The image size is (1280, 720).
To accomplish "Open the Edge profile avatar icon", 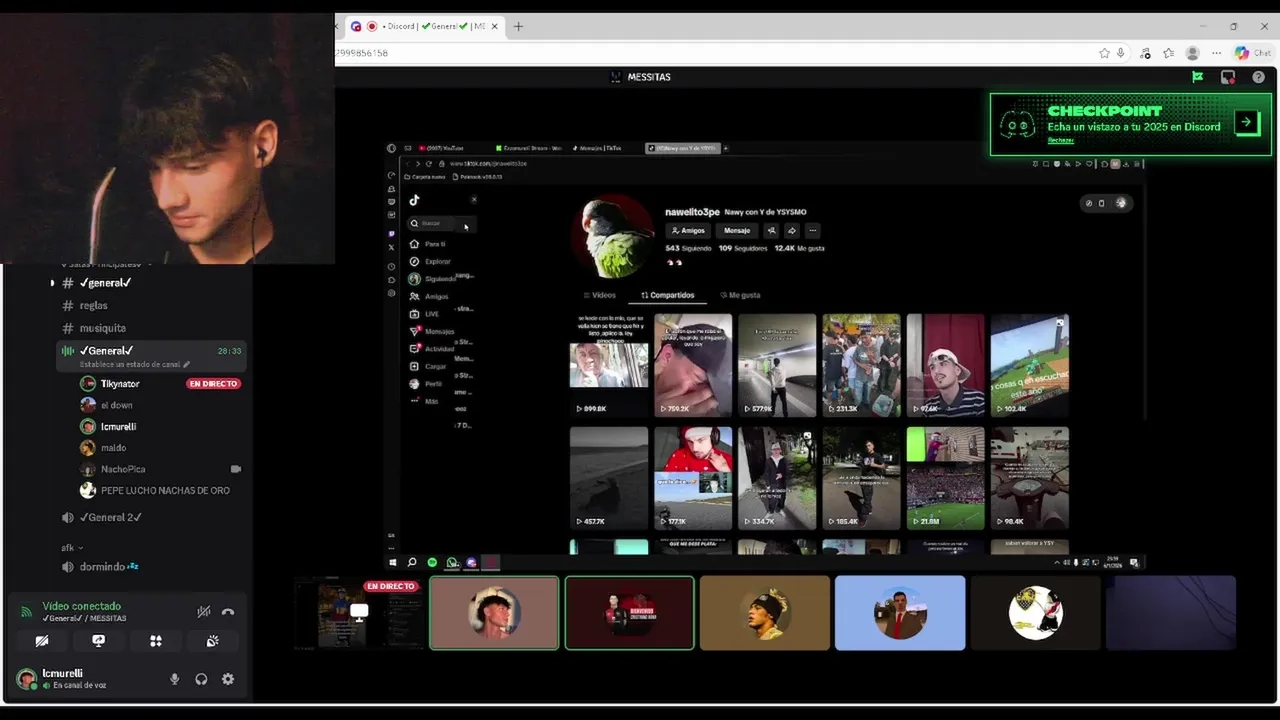I will [1192, 53].
